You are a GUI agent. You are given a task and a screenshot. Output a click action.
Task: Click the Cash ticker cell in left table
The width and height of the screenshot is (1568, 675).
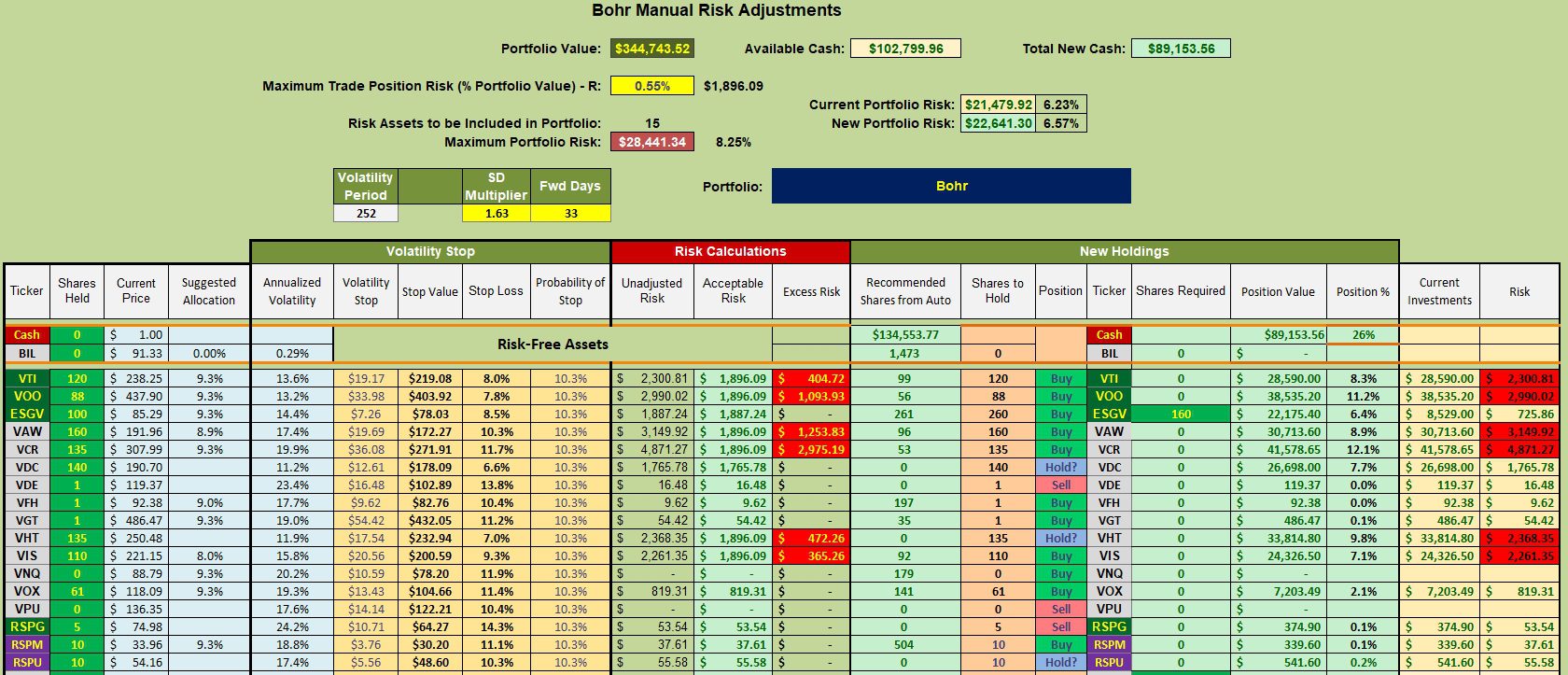(27, 334)
